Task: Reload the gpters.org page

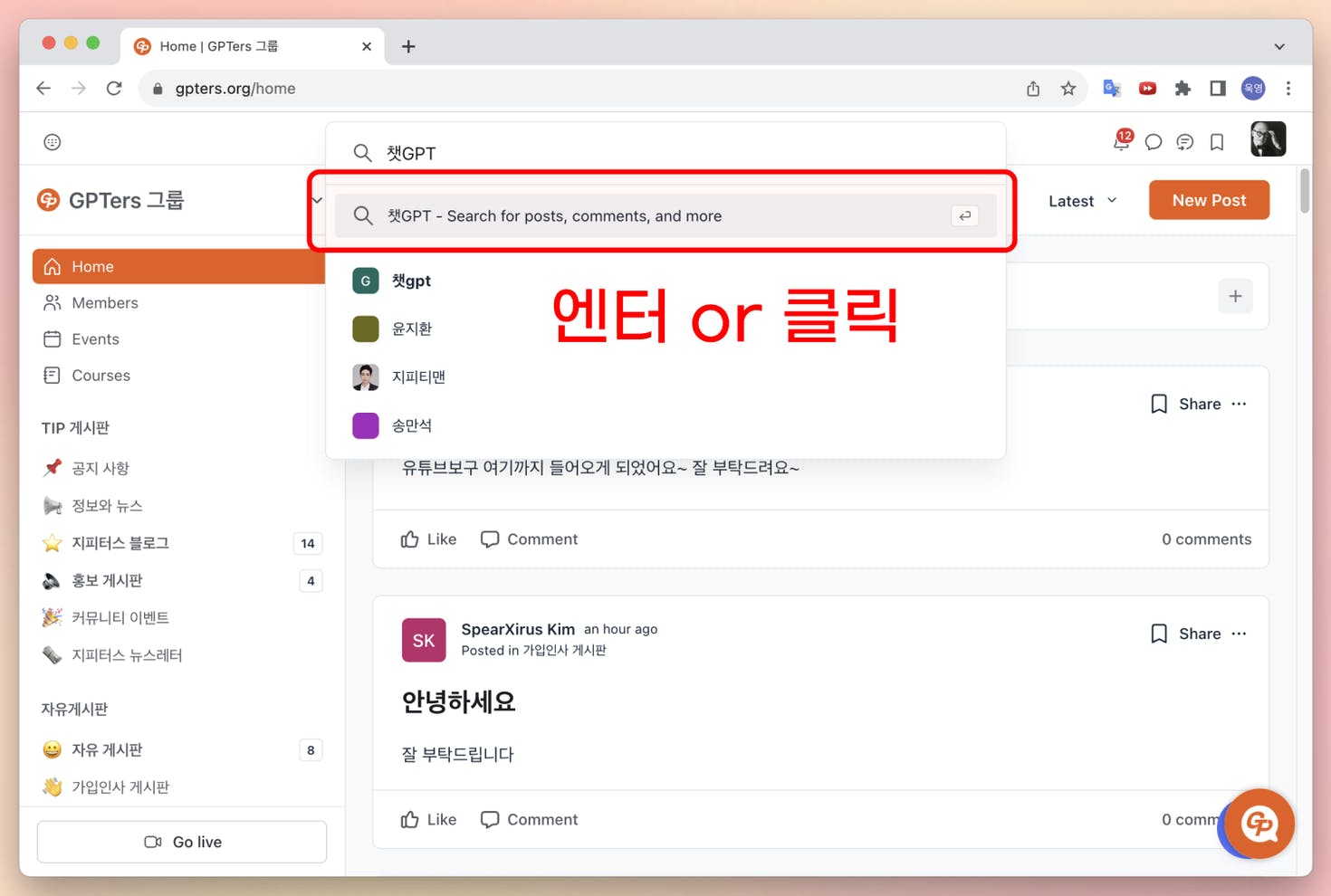Action: (x=114, y=88)
